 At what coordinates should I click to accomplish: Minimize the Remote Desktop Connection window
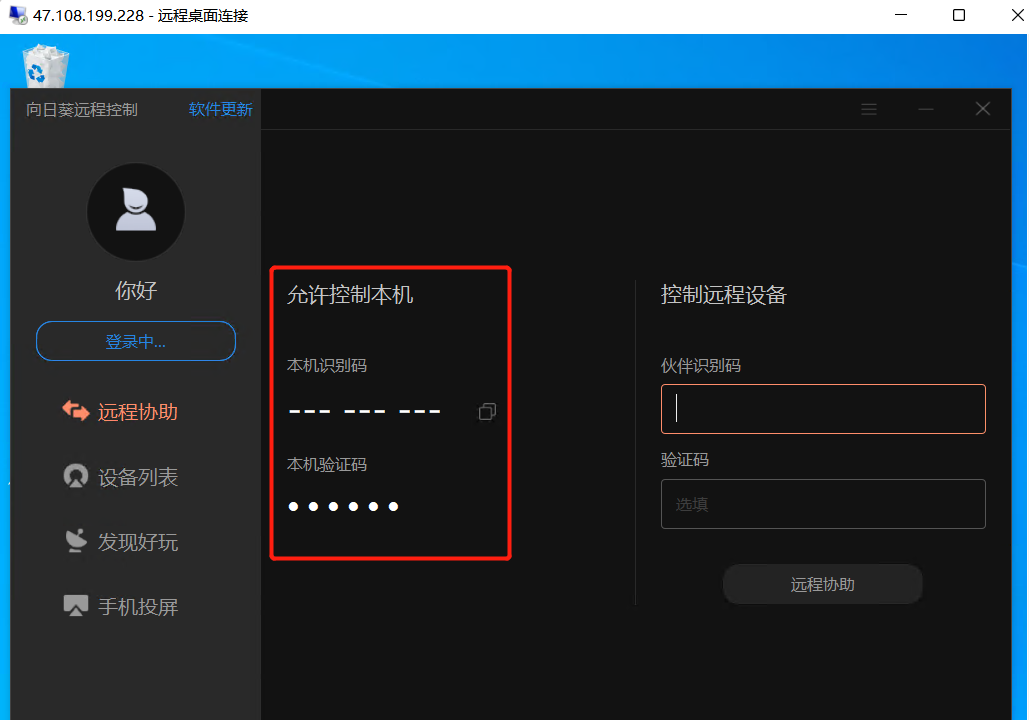pyautogui.click(x=901, y=15)
